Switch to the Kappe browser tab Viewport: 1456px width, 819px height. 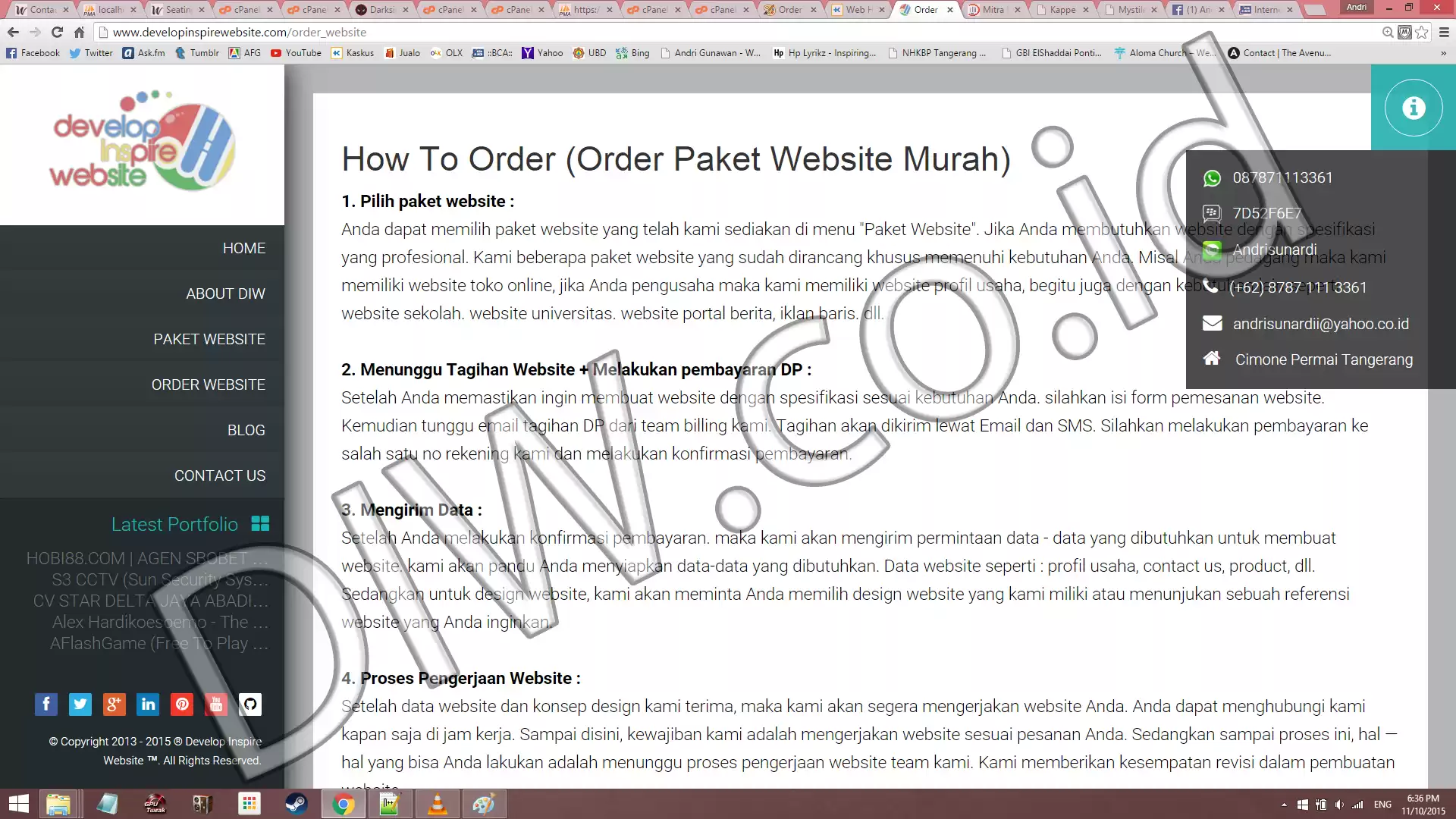click(1062, 10)
